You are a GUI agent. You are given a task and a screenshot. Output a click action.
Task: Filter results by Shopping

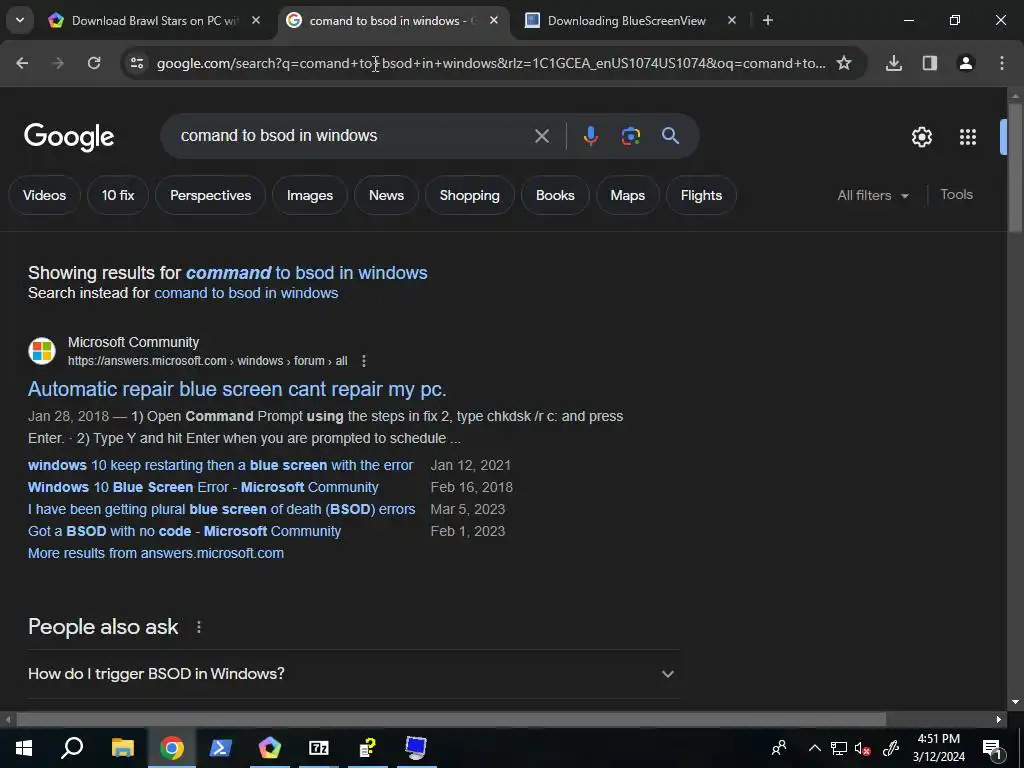pos(470,195)
